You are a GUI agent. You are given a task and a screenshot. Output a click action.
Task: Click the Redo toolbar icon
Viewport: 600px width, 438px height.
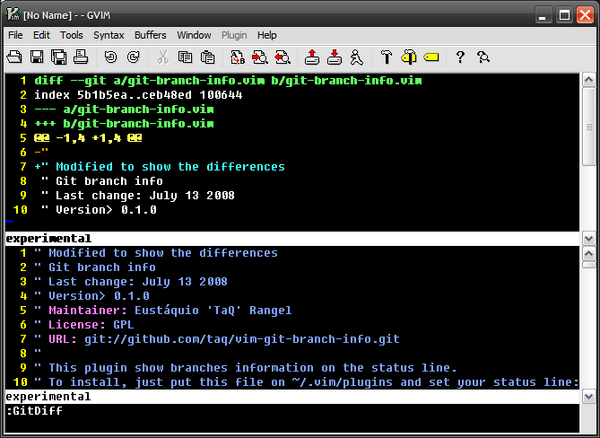[133, 57]
